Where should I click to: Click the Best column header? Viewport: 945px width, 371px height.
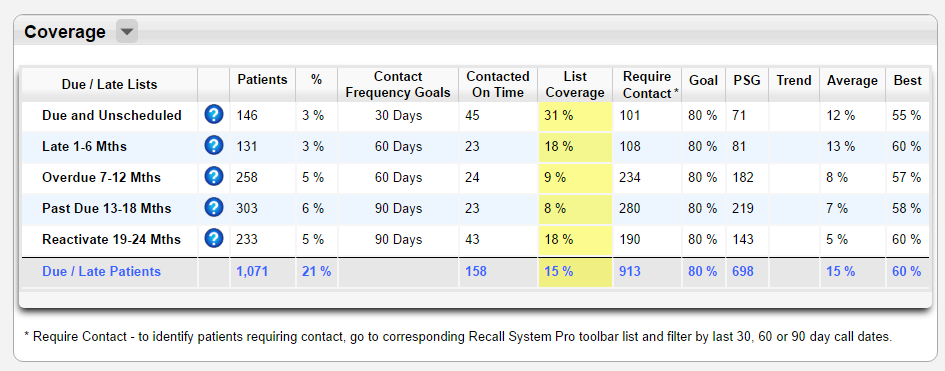tap(908, 80)
